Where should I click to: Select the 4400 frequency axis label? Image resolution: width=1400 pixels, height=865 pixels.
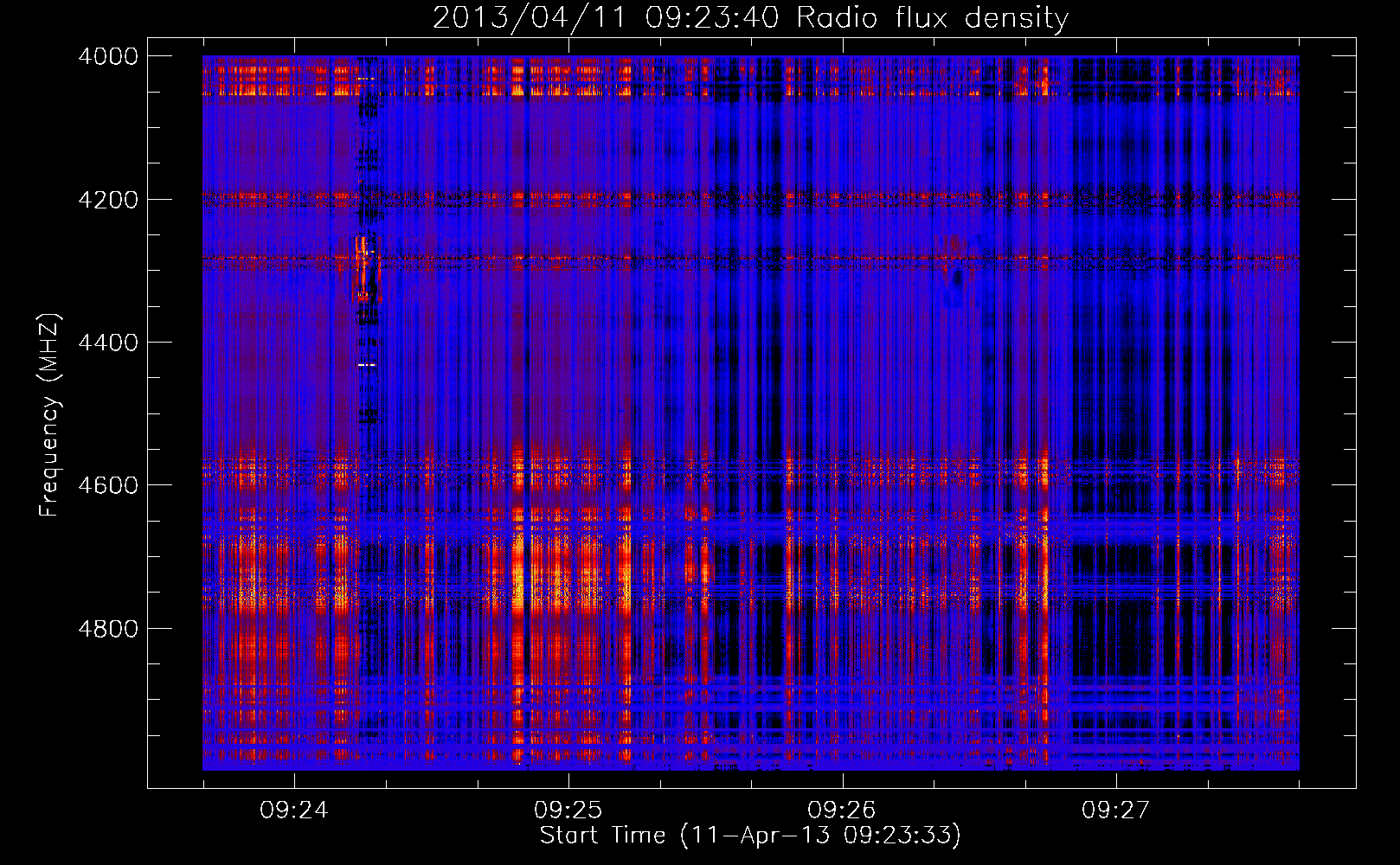coord(108,343)
